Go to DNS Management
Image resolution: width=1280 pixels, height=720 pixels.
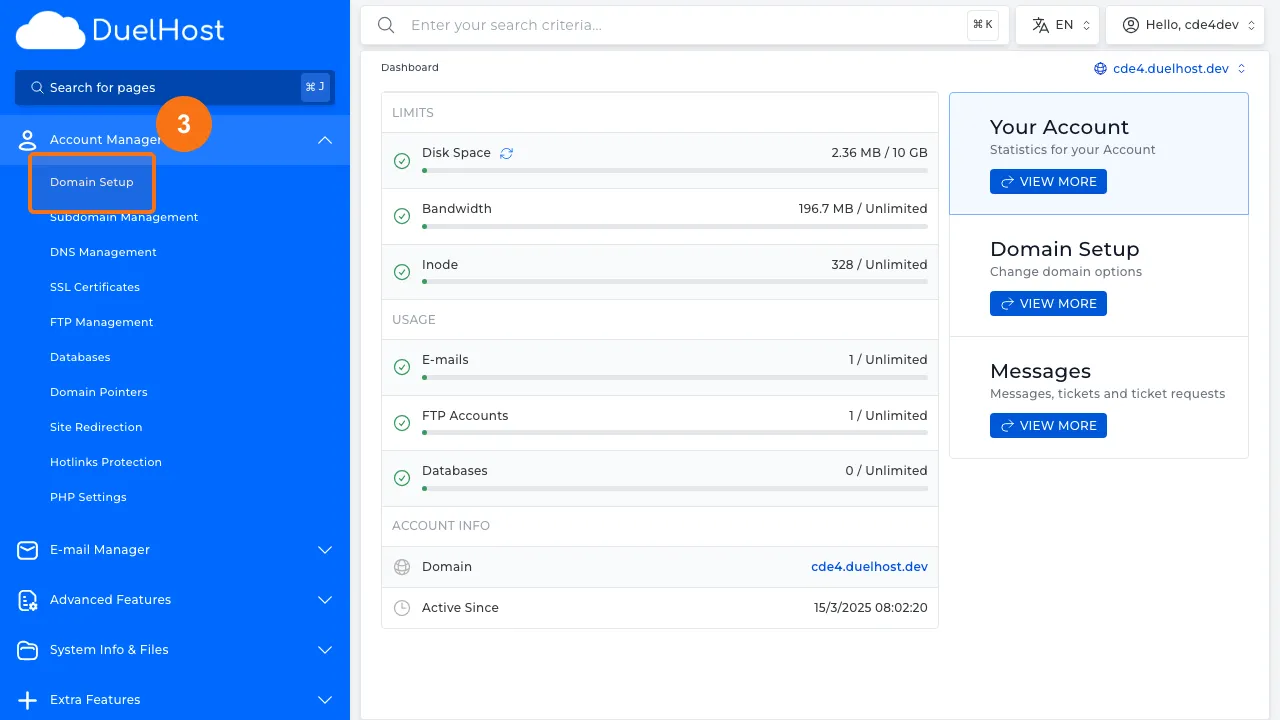click(103, 252)
